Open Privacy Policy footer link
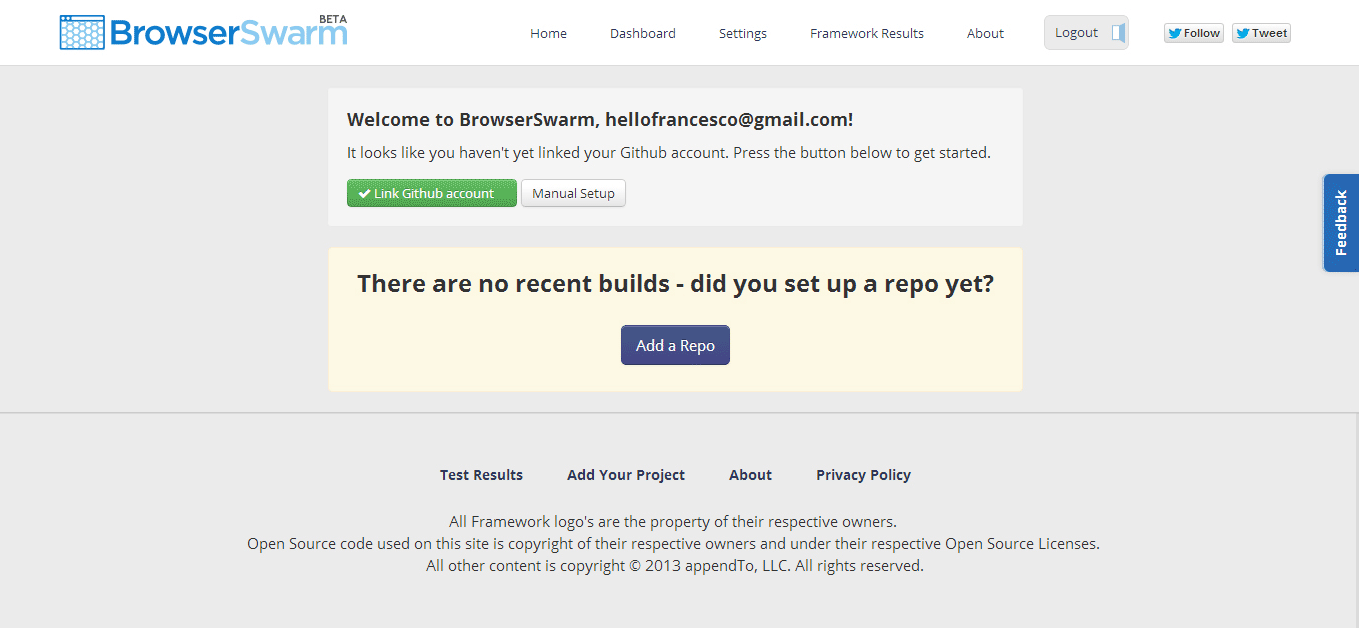The image size is (1359, 628). 863,475
